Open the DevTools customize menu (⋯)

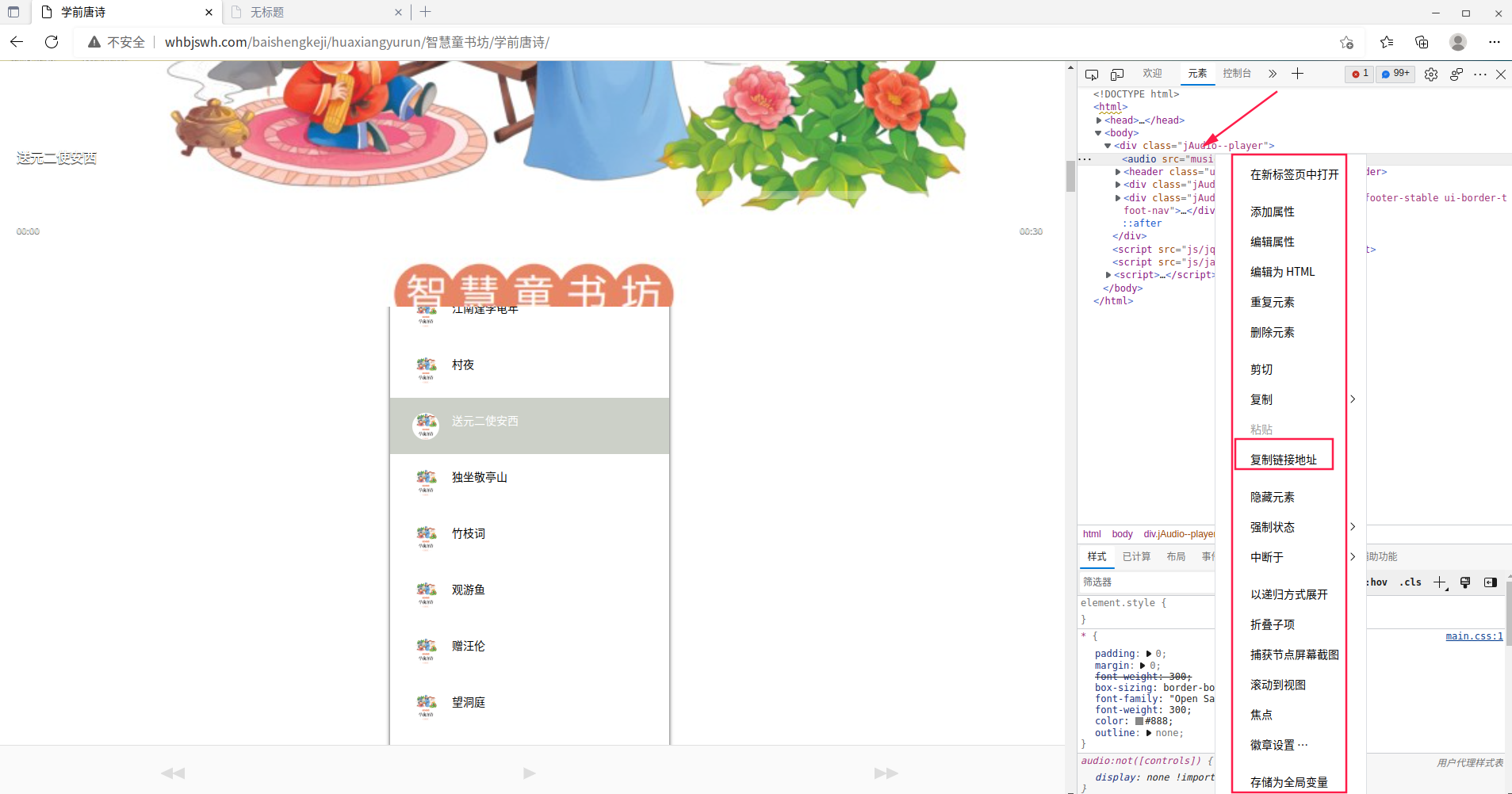click(x=1479, y=74)
